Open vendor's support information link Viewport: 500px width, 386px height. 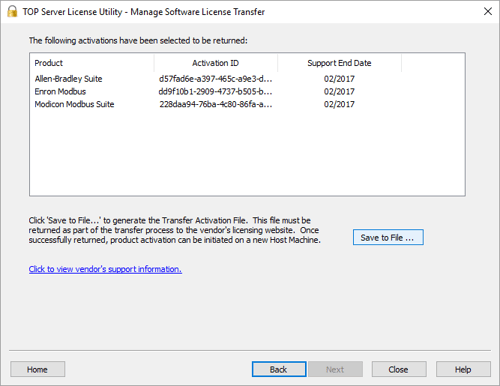click(x=105, y=269)
